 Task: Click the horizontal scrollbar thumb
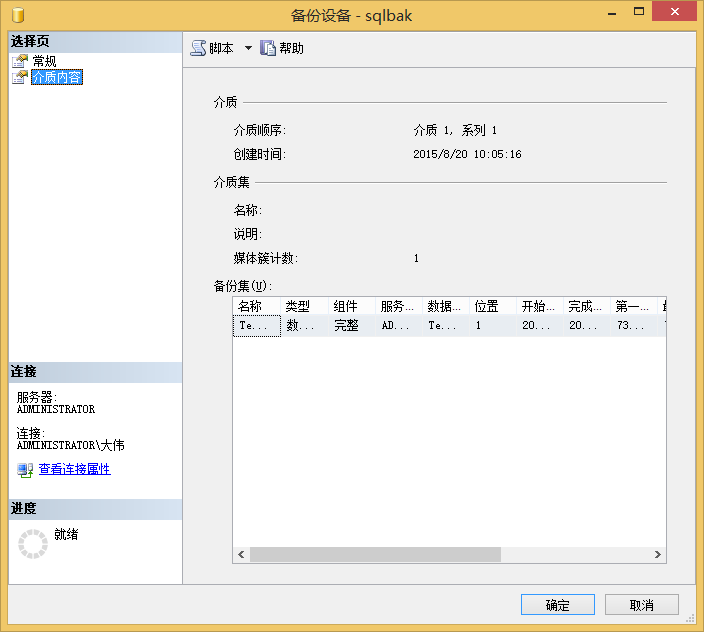point(375,554)
